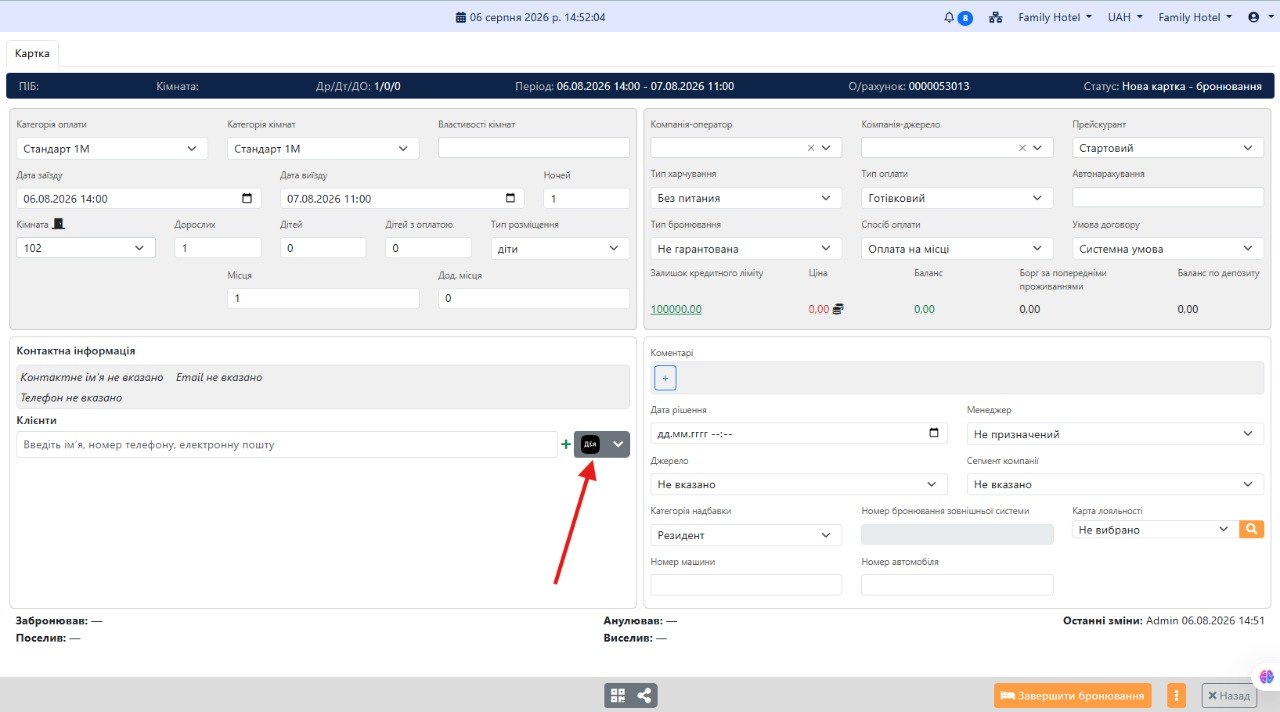This screenshot has height=712, width=1280.
Task: Open calendar picker for Дата виїзду
Action: 510,198
